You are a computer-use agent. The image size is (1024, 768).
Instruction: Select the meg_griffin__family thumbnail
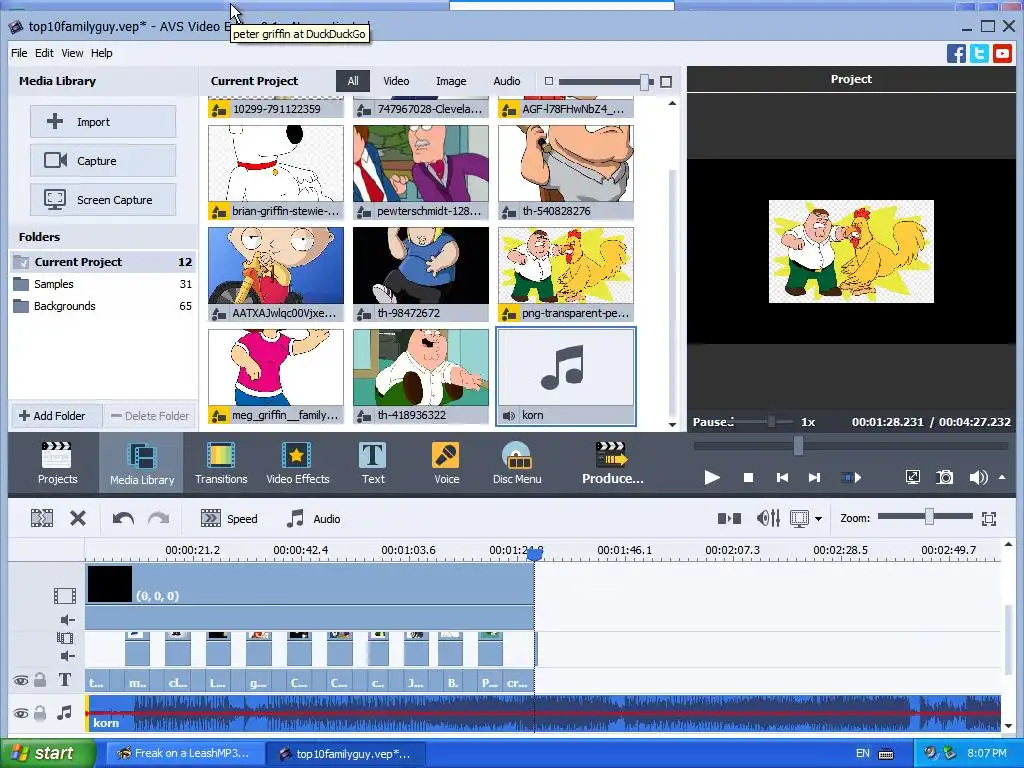coord(276,377)
